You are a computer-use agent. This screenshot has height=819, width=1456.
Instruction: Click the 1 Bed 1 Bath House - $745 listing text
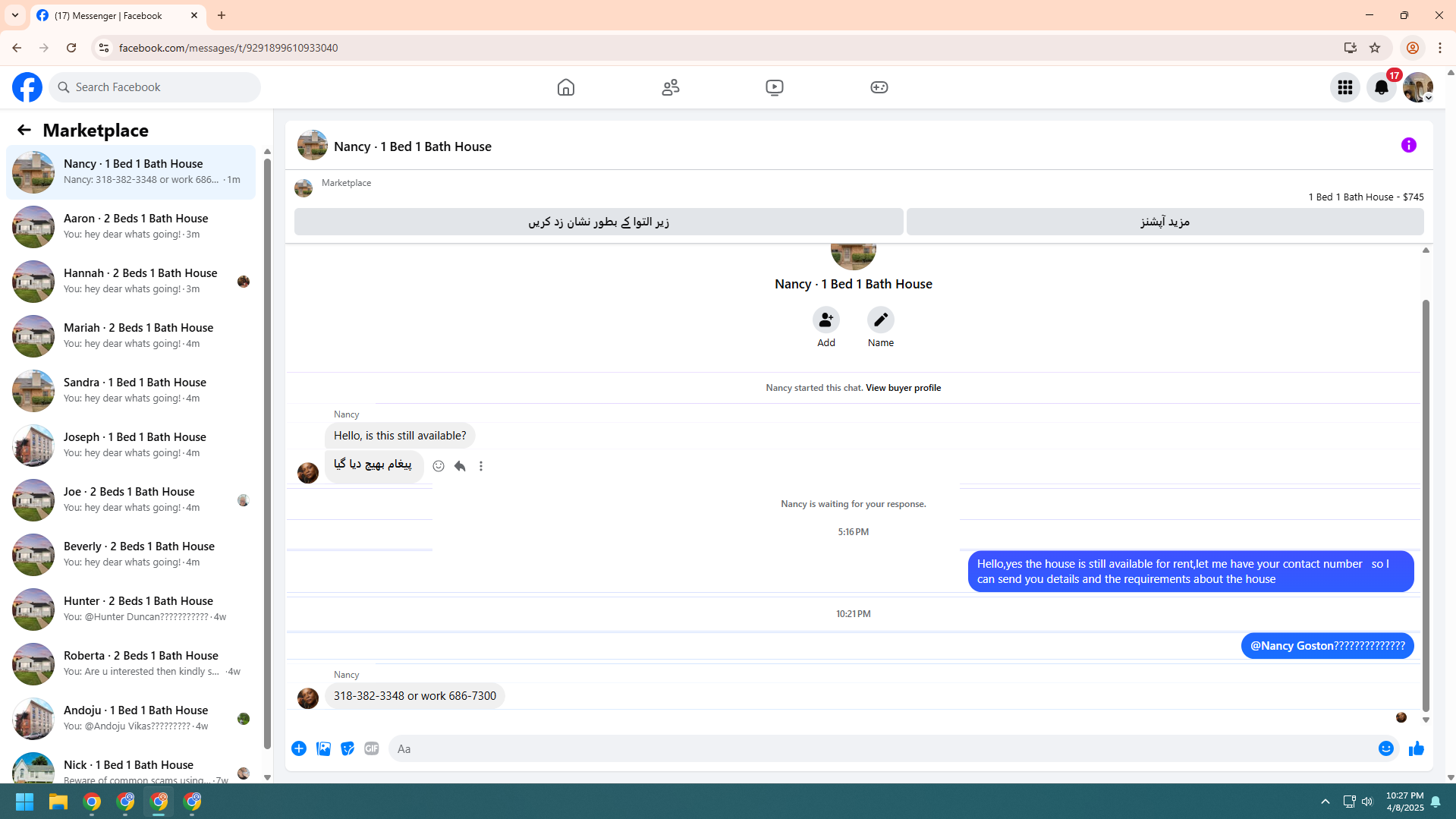click(1366, 197)
